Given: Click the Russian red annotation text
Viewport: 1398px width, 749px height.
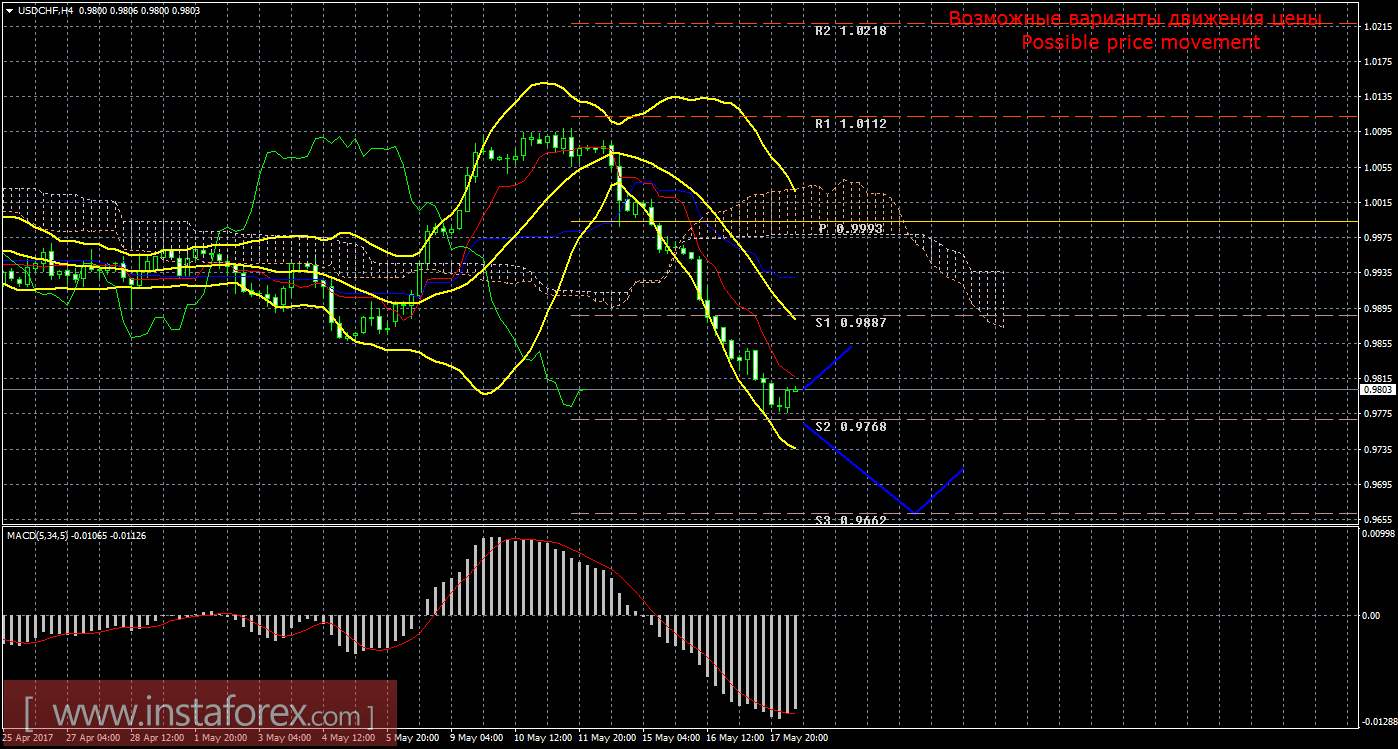Looking at the screenshot, I should pyautogui.click(x=1135, y=19).
